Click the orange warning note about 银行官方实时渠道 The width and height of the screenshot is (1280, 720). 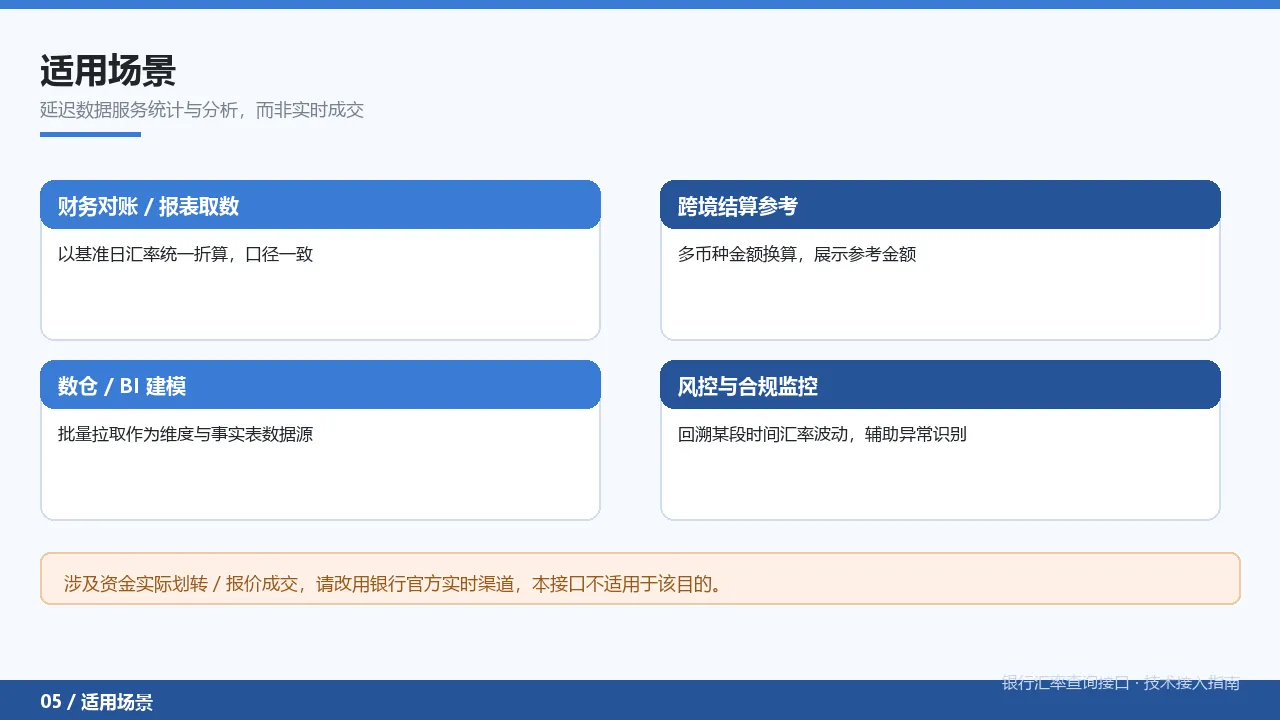coord(640,579)
